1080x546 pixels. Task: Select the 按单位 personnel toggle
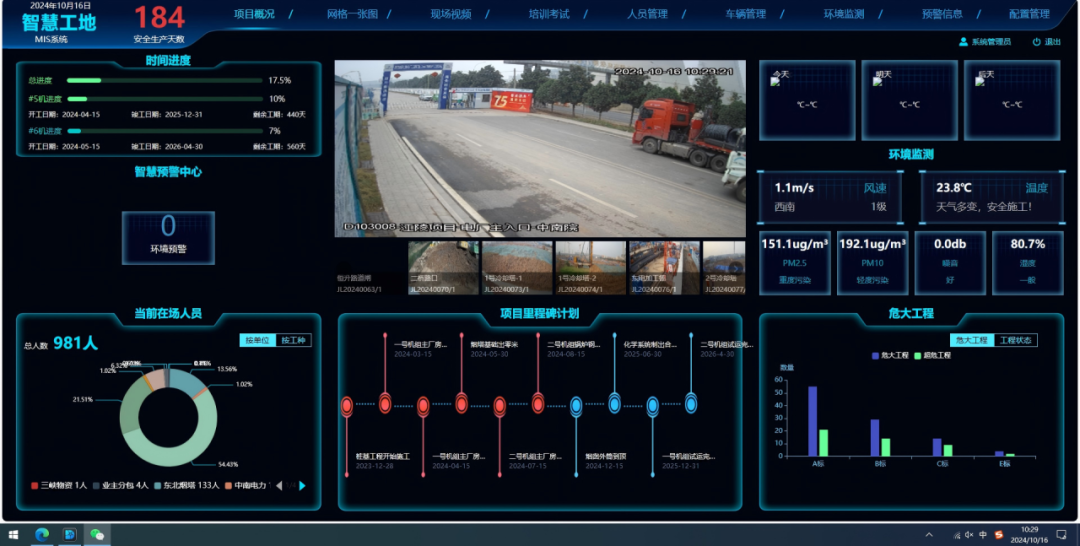(257, 341)
